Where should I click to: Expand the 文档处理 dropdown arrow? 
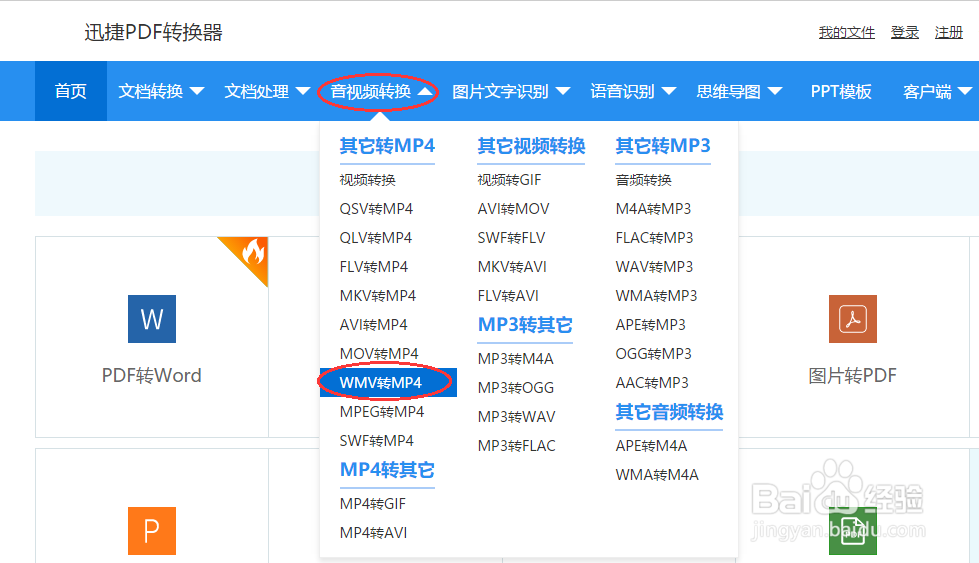tap(303, 91)
